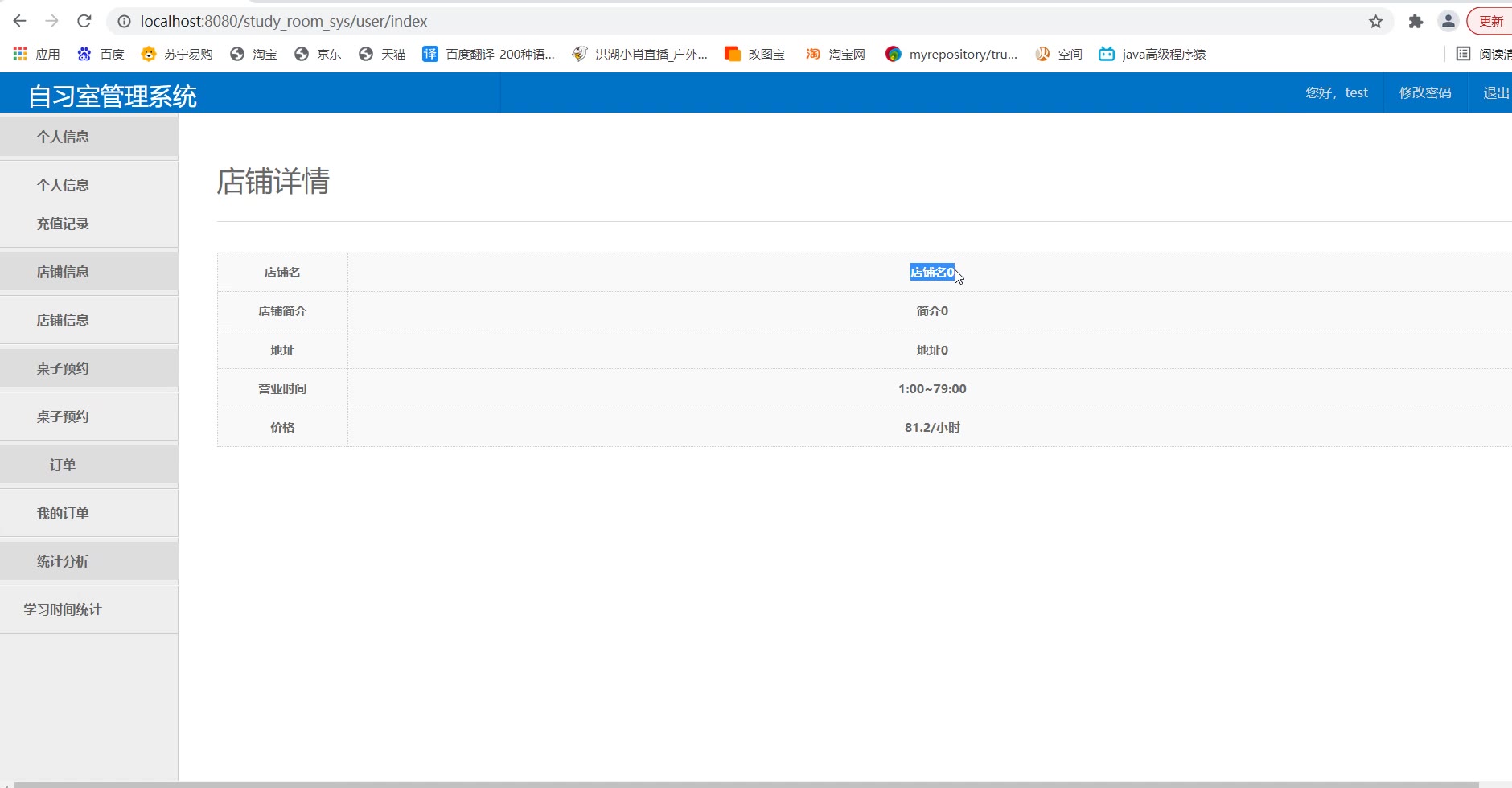Click 退出 to log out
1512x788 pixels.
tap(1497, 92)
